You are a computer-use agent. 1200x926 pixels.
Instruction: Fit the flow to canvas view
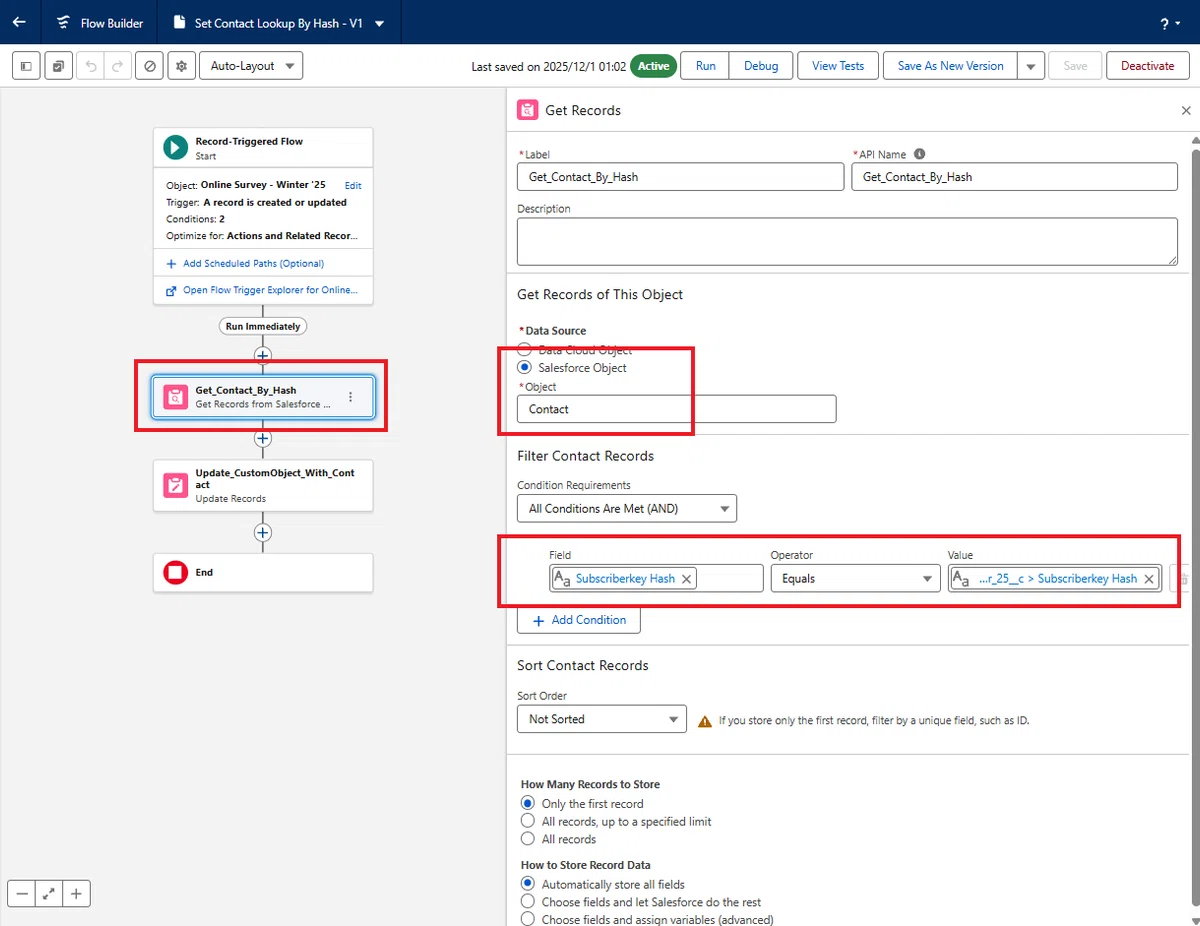click(49, 893)
